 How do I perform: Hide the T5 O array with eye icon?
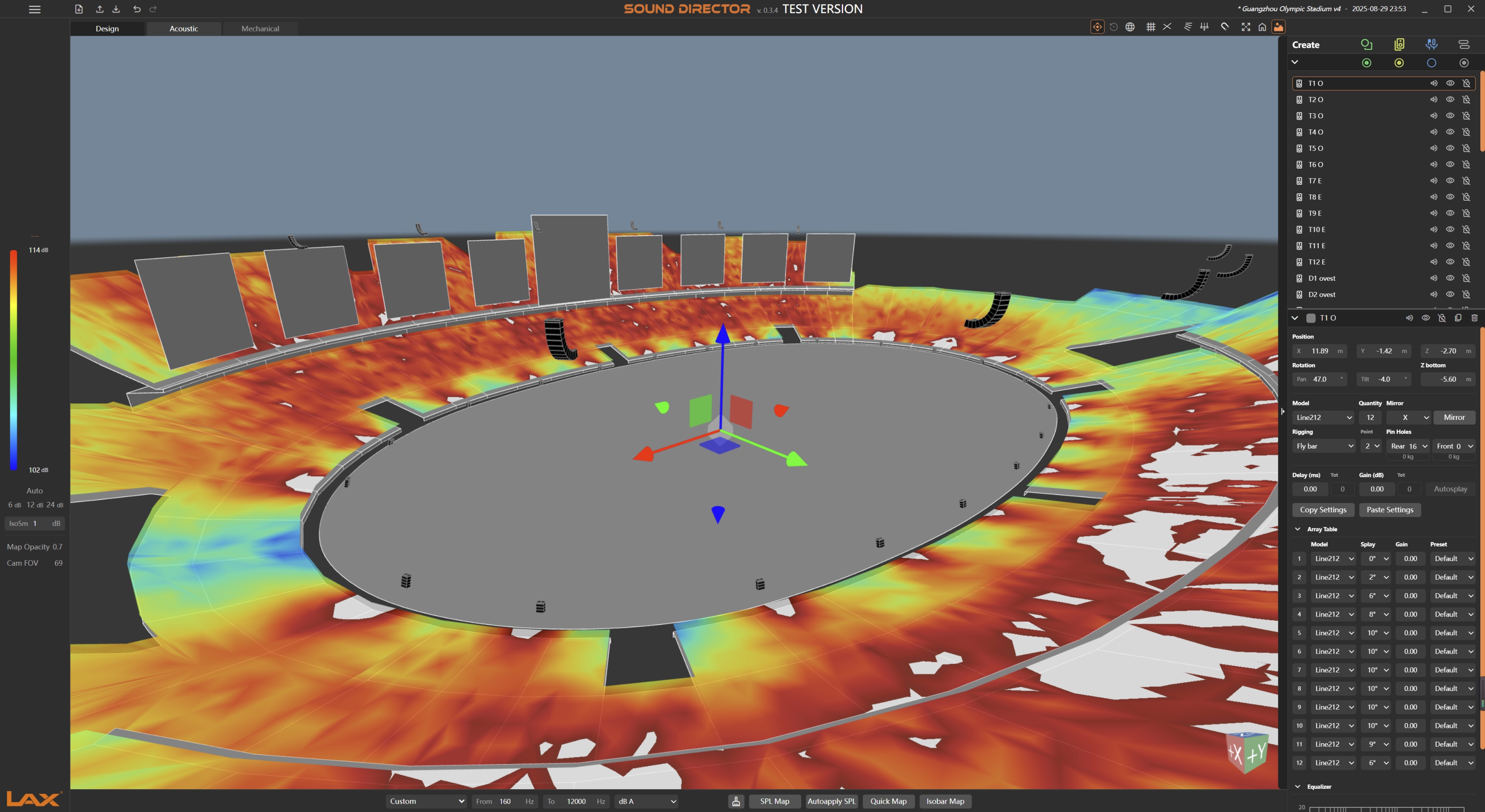pos(1450,148)
